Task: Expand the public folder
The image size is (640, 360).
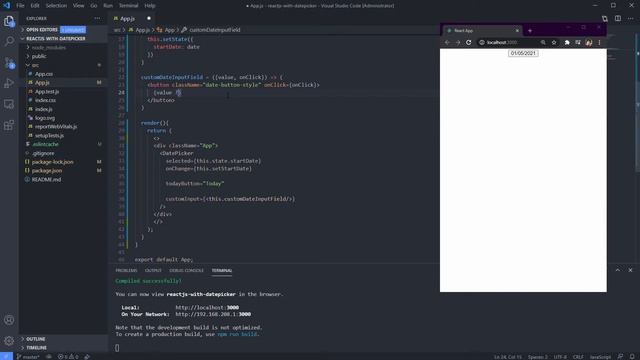Action: pos(39,56)
